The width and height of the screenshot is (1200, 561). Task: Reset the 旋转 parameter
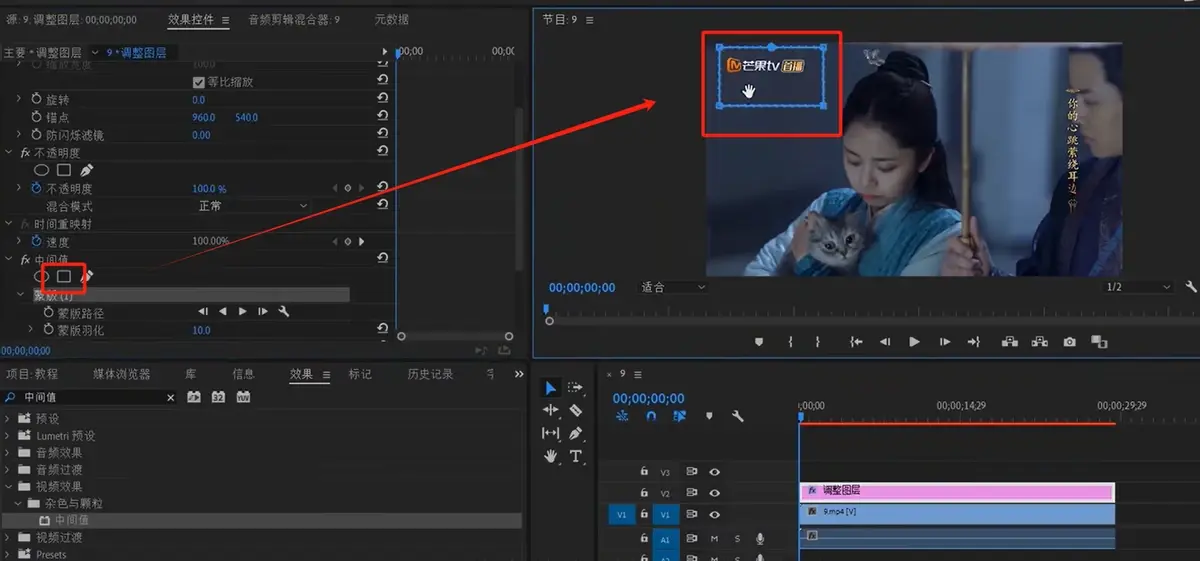pyautogui.click(x=383, y=100)
